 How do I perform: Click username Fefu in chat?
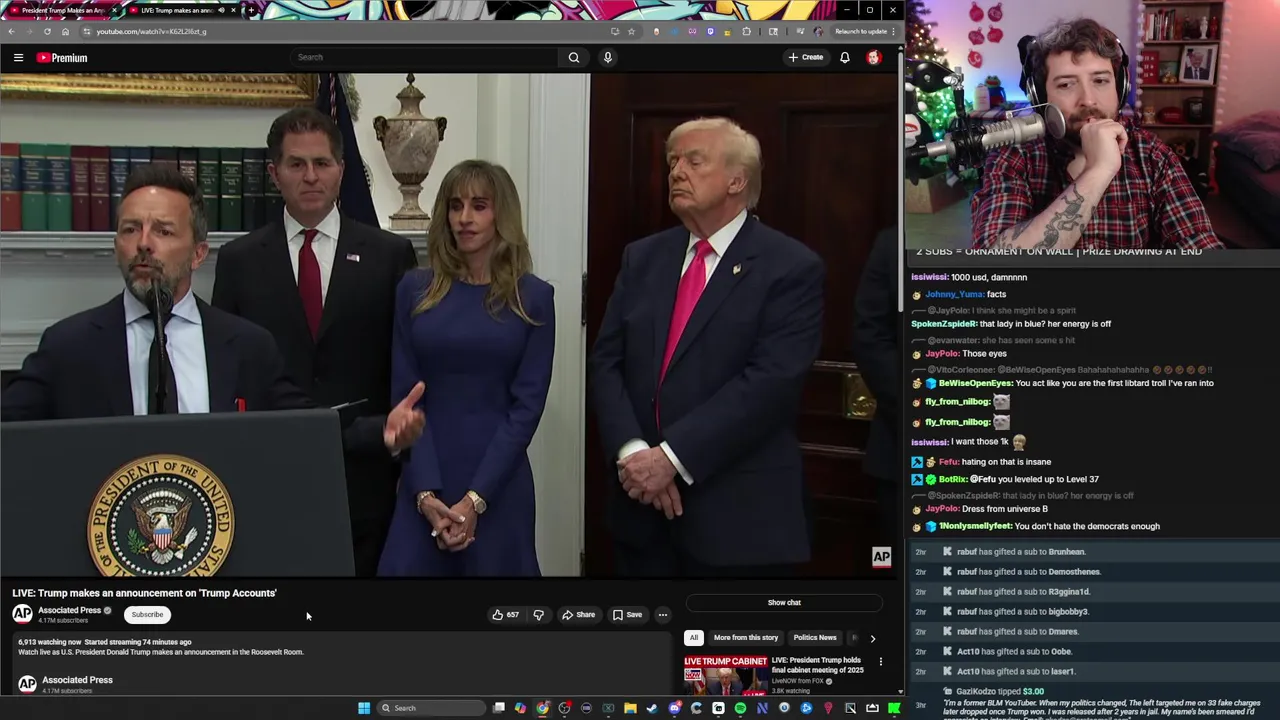948,462
